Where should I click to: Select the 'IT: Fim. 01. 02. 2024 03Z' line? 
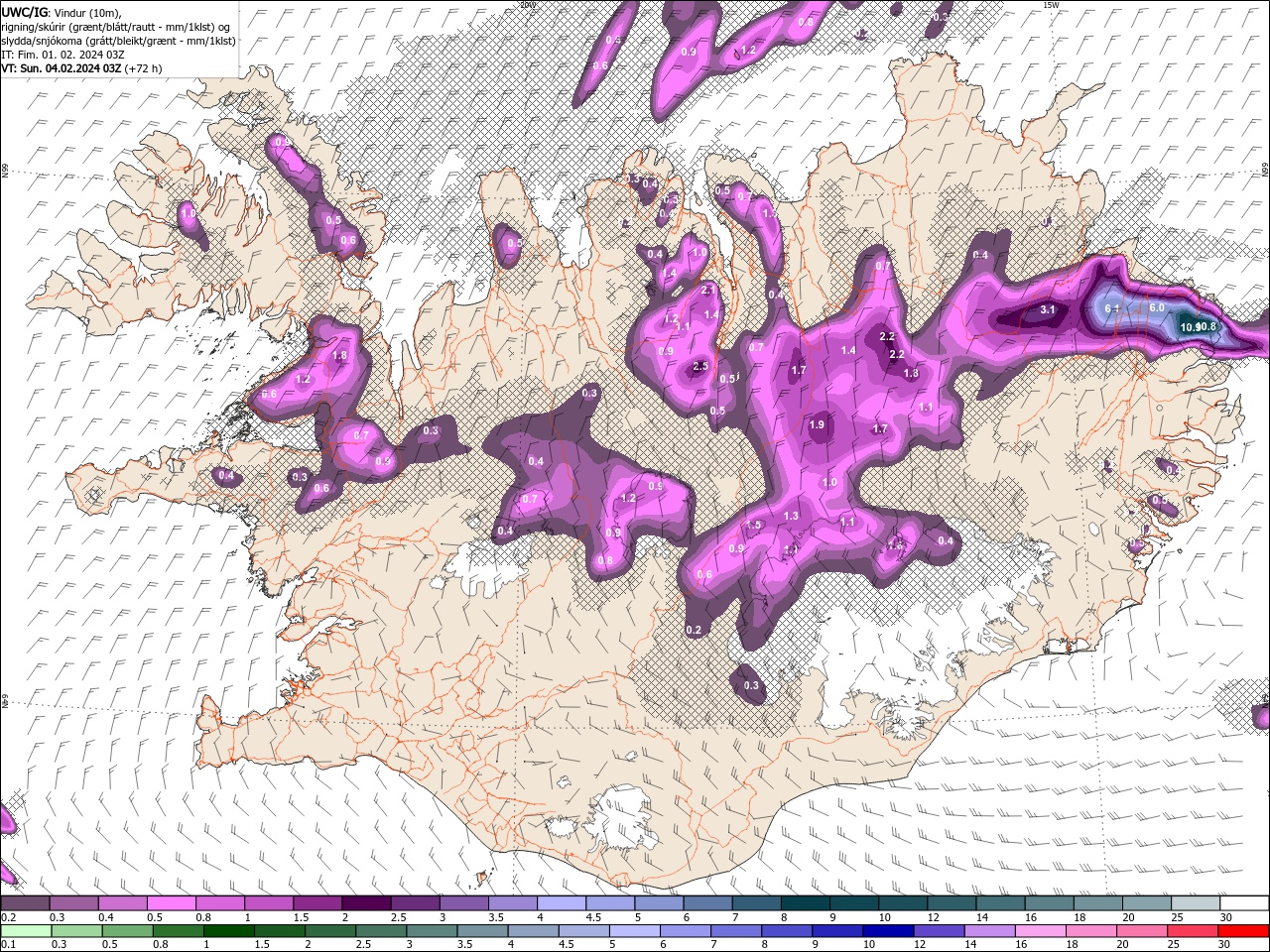click(x=63, y=55)
